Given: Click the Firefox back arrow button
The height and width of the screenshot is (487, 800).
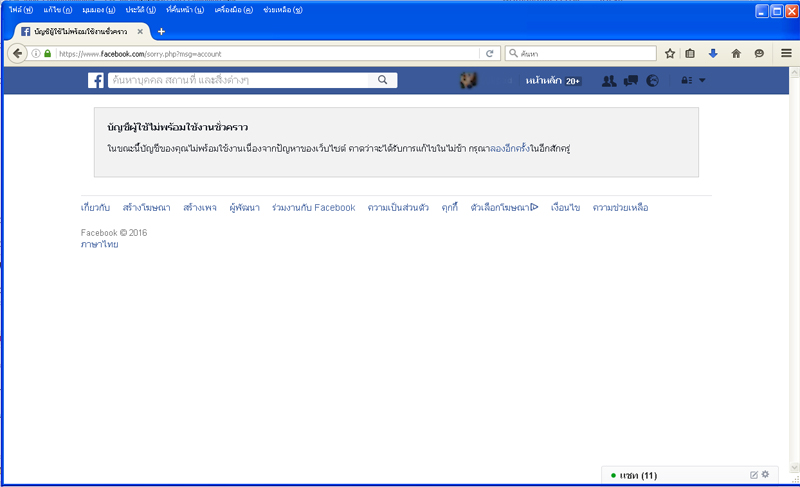Looking at the screenshot, I should (17, 54).
